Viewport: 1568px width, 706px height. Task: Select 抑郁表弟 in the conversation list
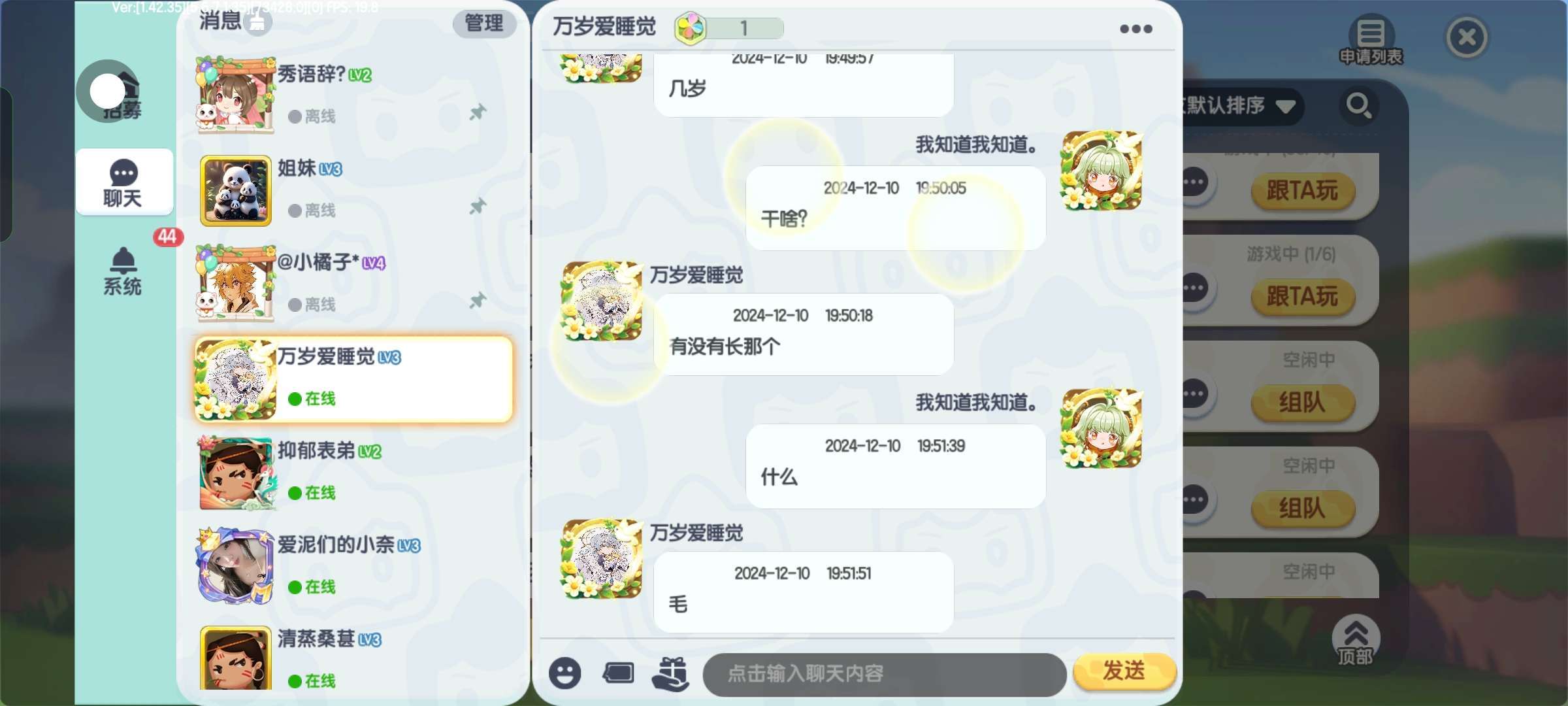pyautogui.click(x=353, y=473)
